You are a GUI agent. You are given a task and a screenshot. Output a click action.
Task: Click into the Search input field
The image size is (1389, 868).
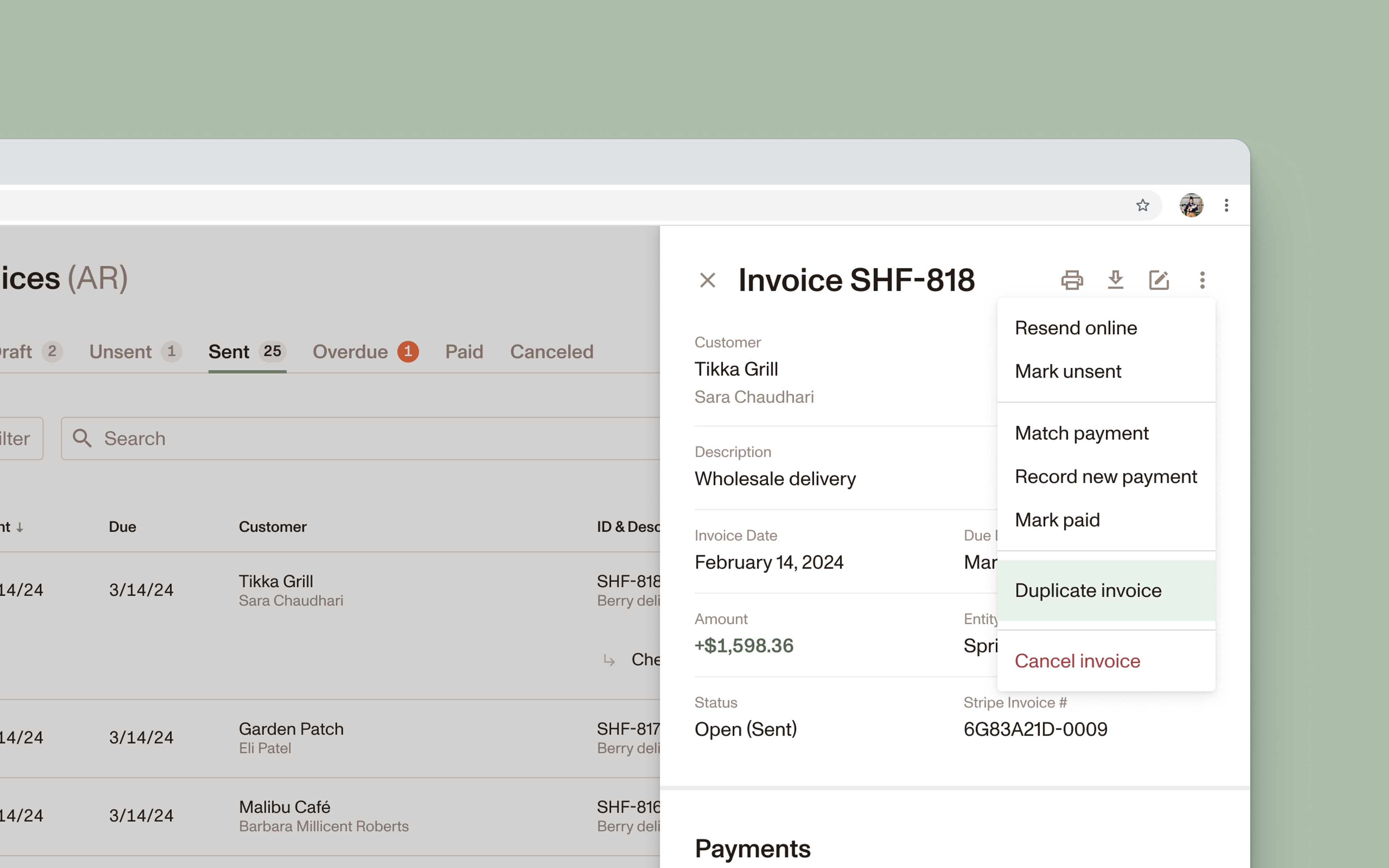tap(373, 439)
